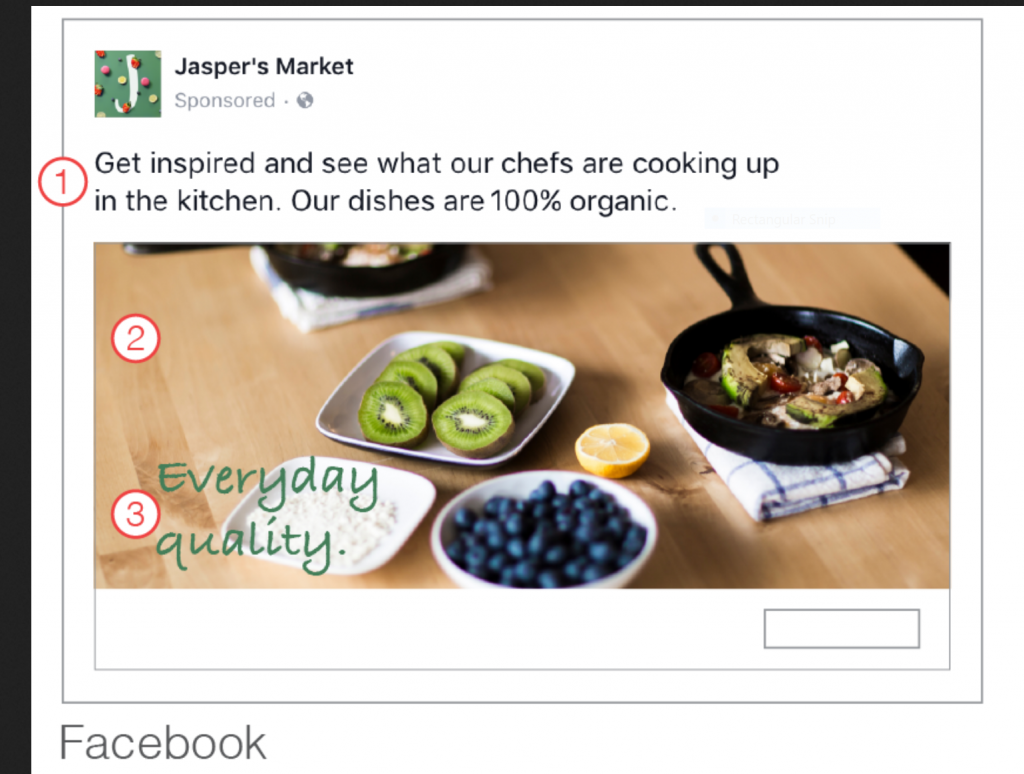This screenshot has width=1024, height=774.
Task: Click the Facebook caption below the ad
Action: [x=163, y=743]
